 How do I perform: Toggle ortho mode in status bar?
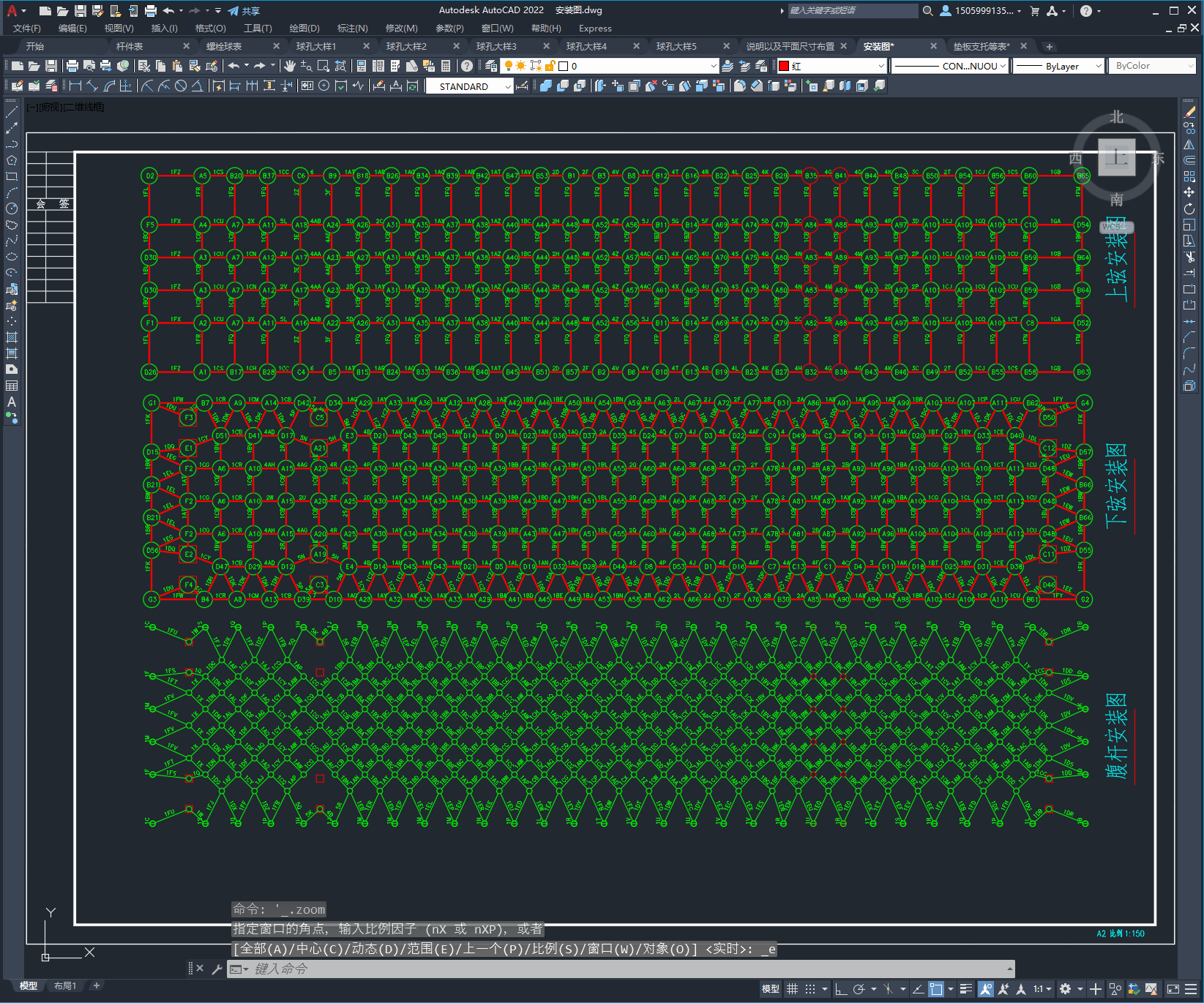pyautogui.click(x=841, y=989)
